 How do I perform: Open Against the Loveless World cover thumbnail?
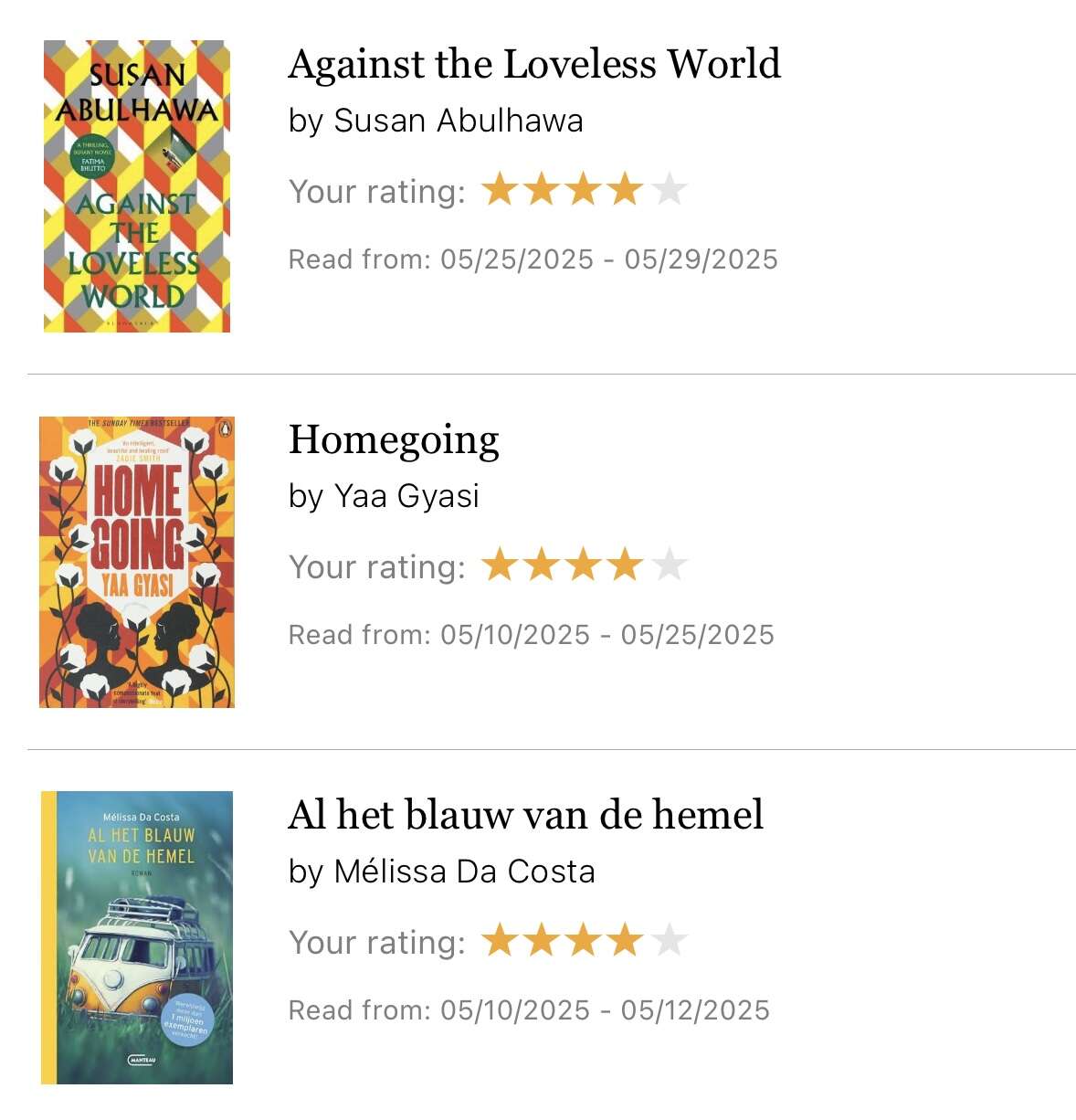coord(137,186)
